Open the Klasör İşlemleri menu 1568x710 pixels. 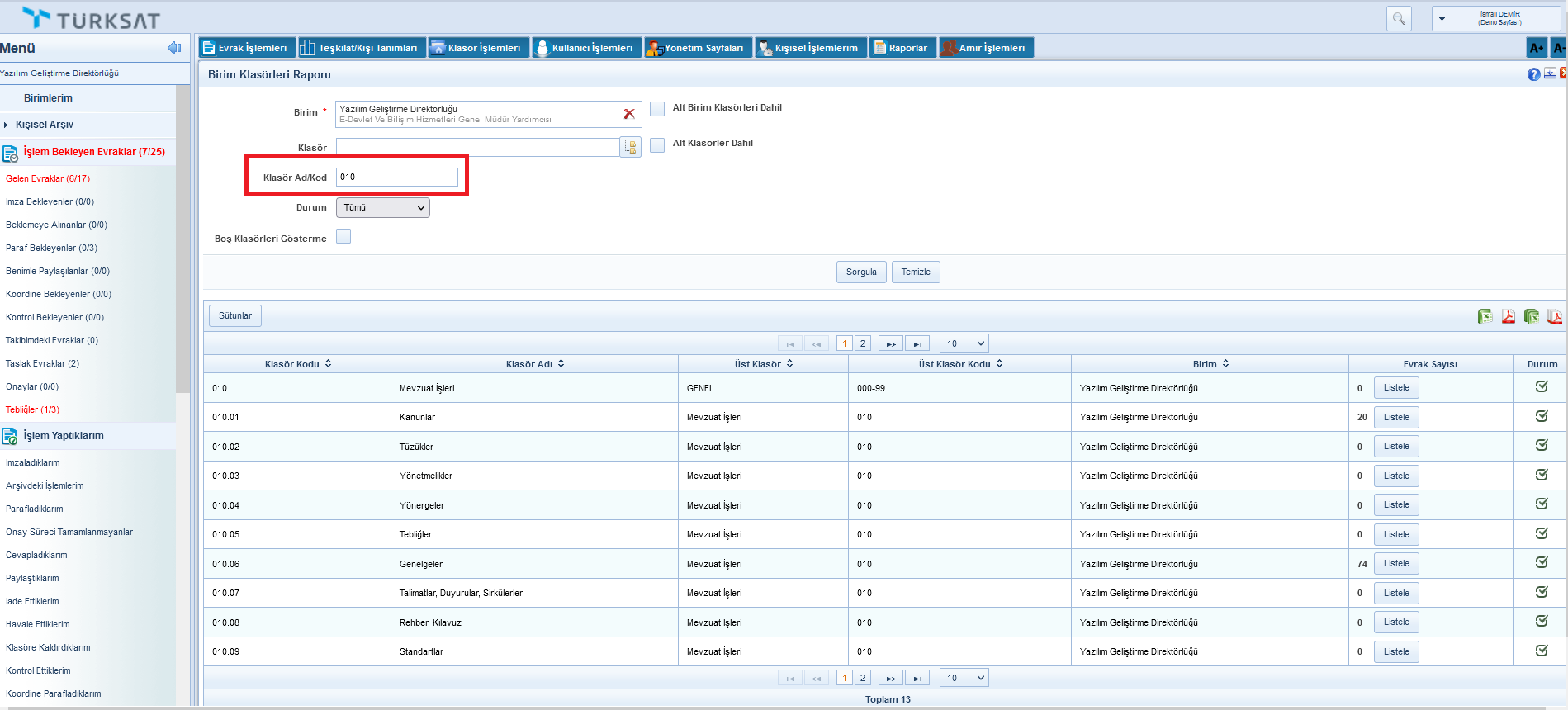tap(478, 48)
